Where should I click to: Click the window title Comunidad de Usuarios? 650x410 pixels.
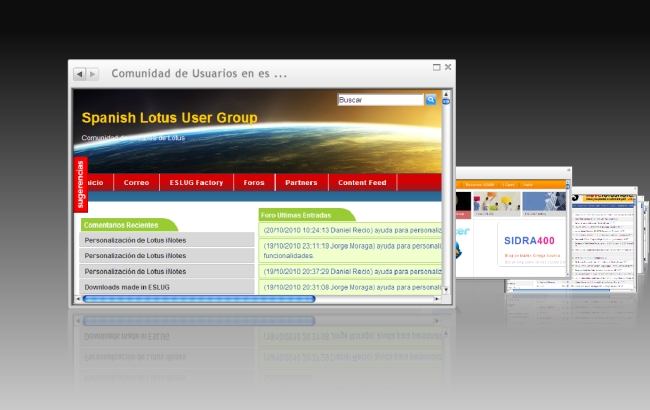(199, 74)
